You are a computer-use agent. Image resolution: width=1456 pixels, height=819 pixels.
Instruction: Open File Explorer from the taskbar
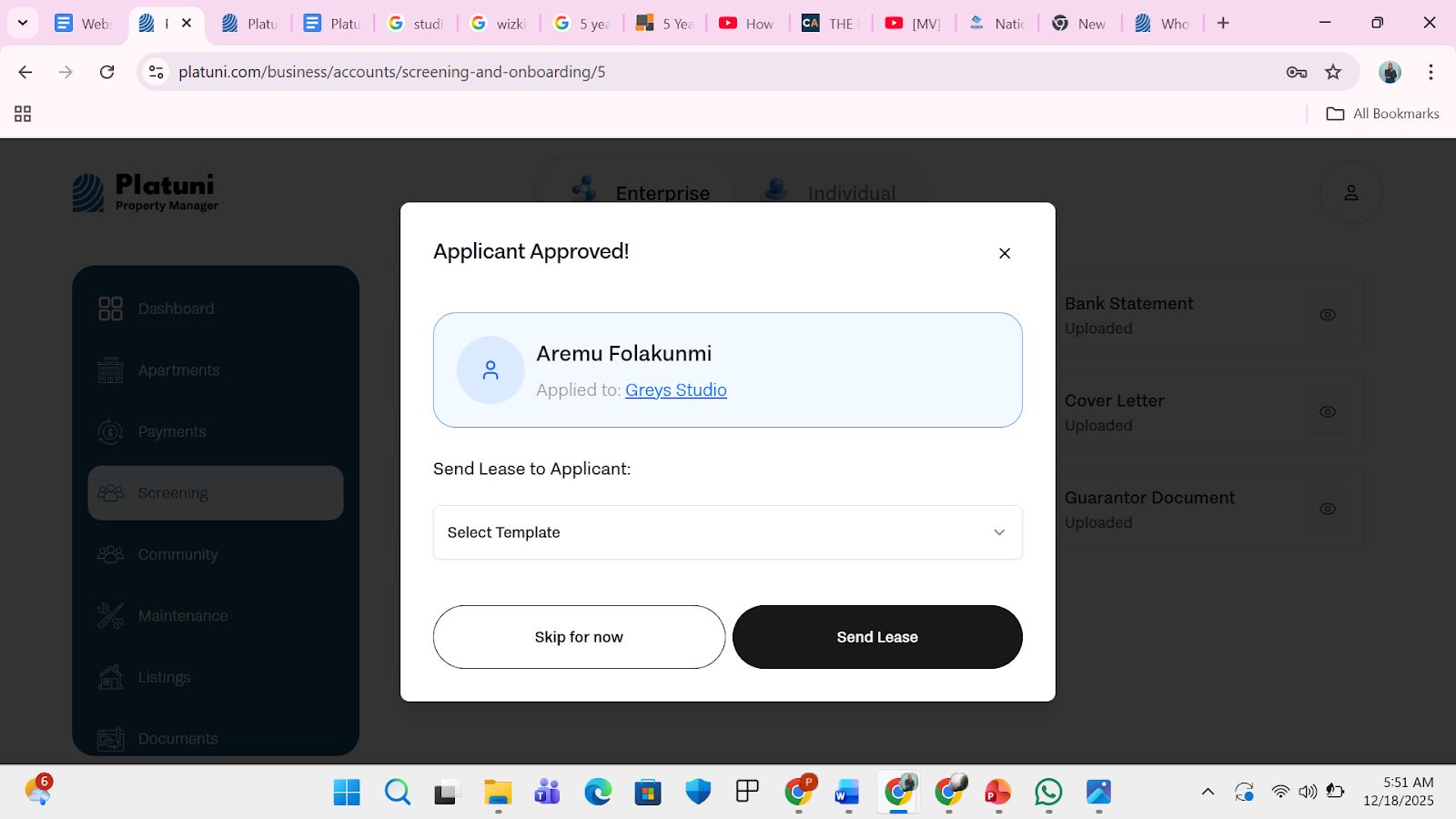(x=498, y=792)
